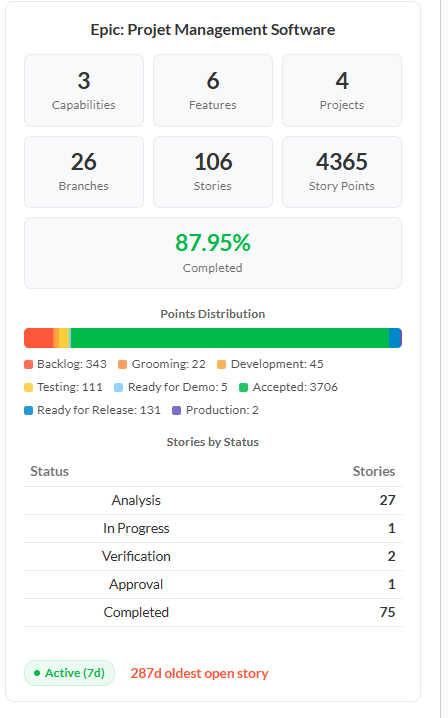Click the green dot in Active badge
This screenshot has height=718, width=448.
pos(37,673)
